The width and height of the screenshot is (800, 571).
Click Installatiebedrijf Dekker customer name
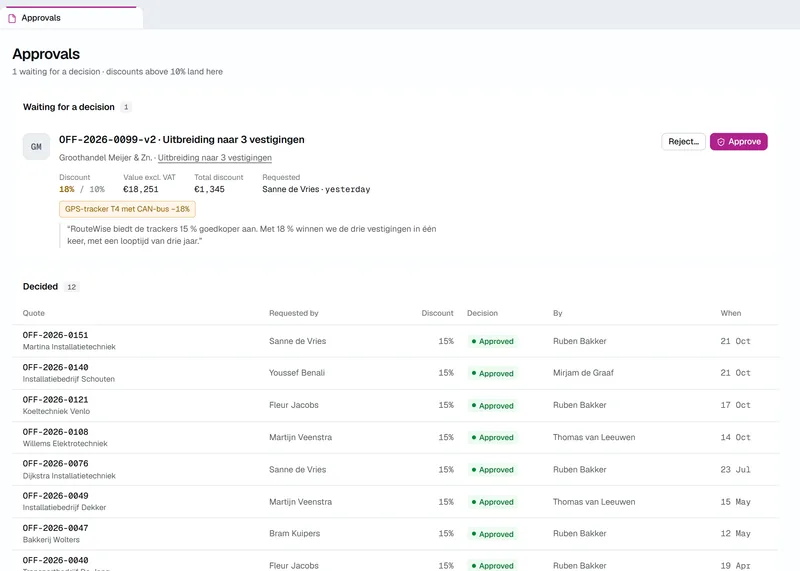pyautogui.click(x=64, y=508)
